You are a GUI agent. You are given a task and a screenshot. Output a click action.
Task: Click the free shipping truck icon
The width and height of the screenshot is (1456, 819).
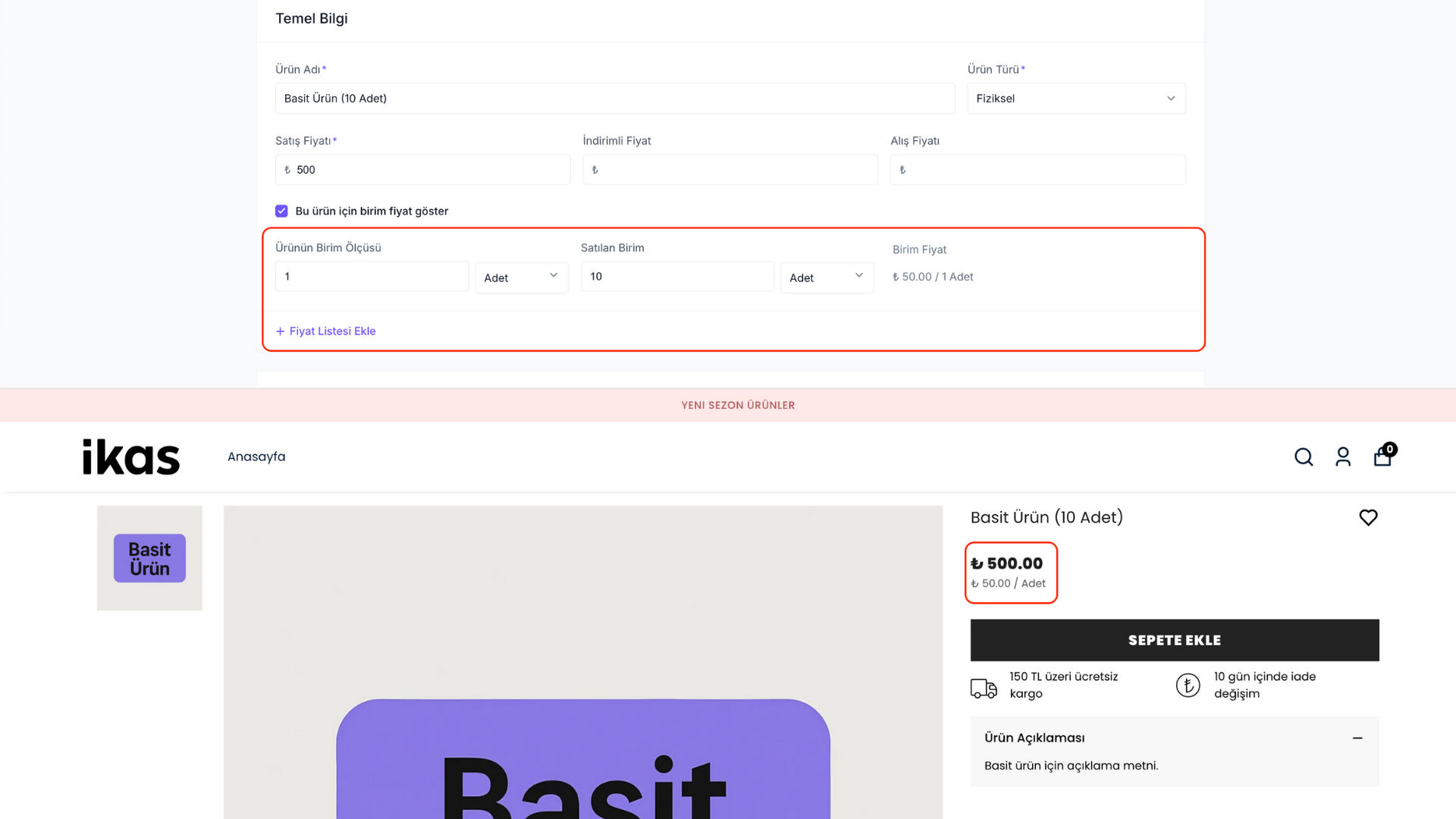984,688
